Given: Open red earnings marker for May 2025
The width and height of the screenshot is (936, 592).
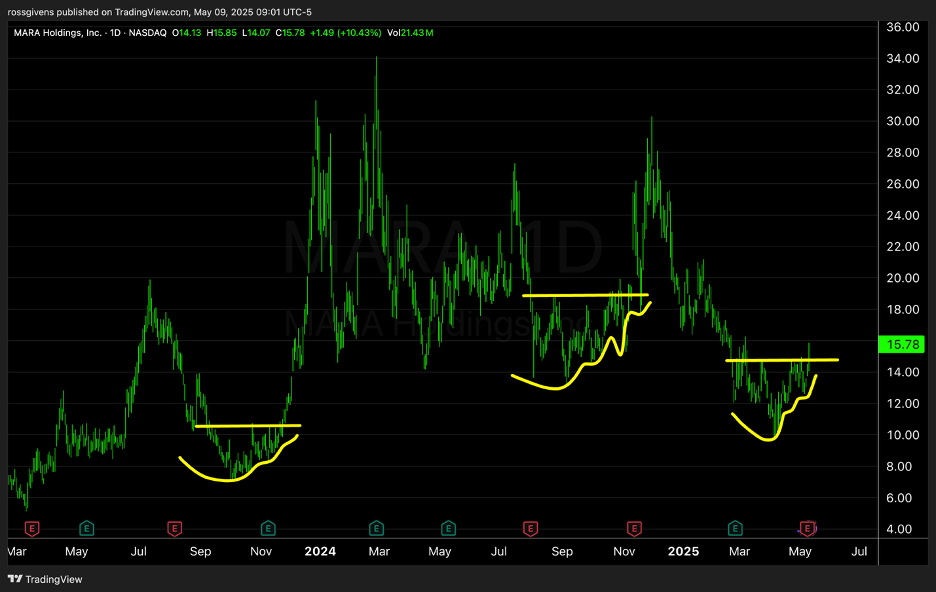Looking at the screenshot, I should coord(808,528).
